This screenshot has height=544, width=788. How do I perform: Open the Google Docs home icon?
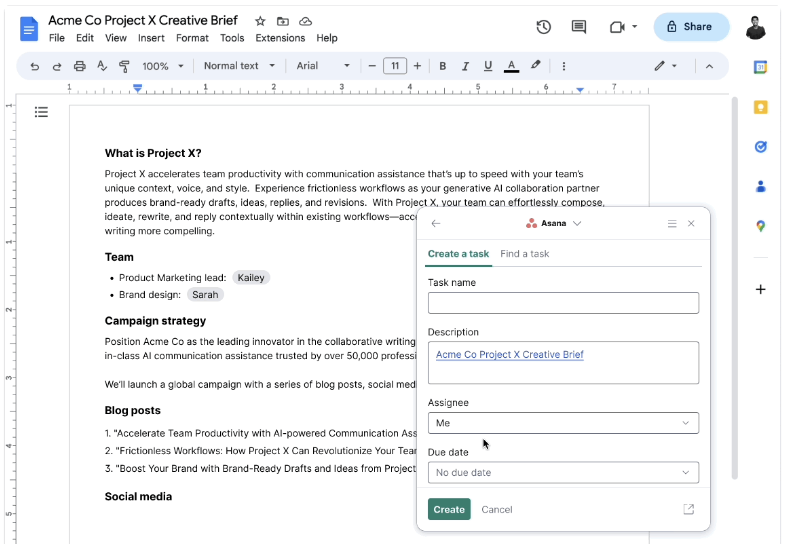point(29,29)
